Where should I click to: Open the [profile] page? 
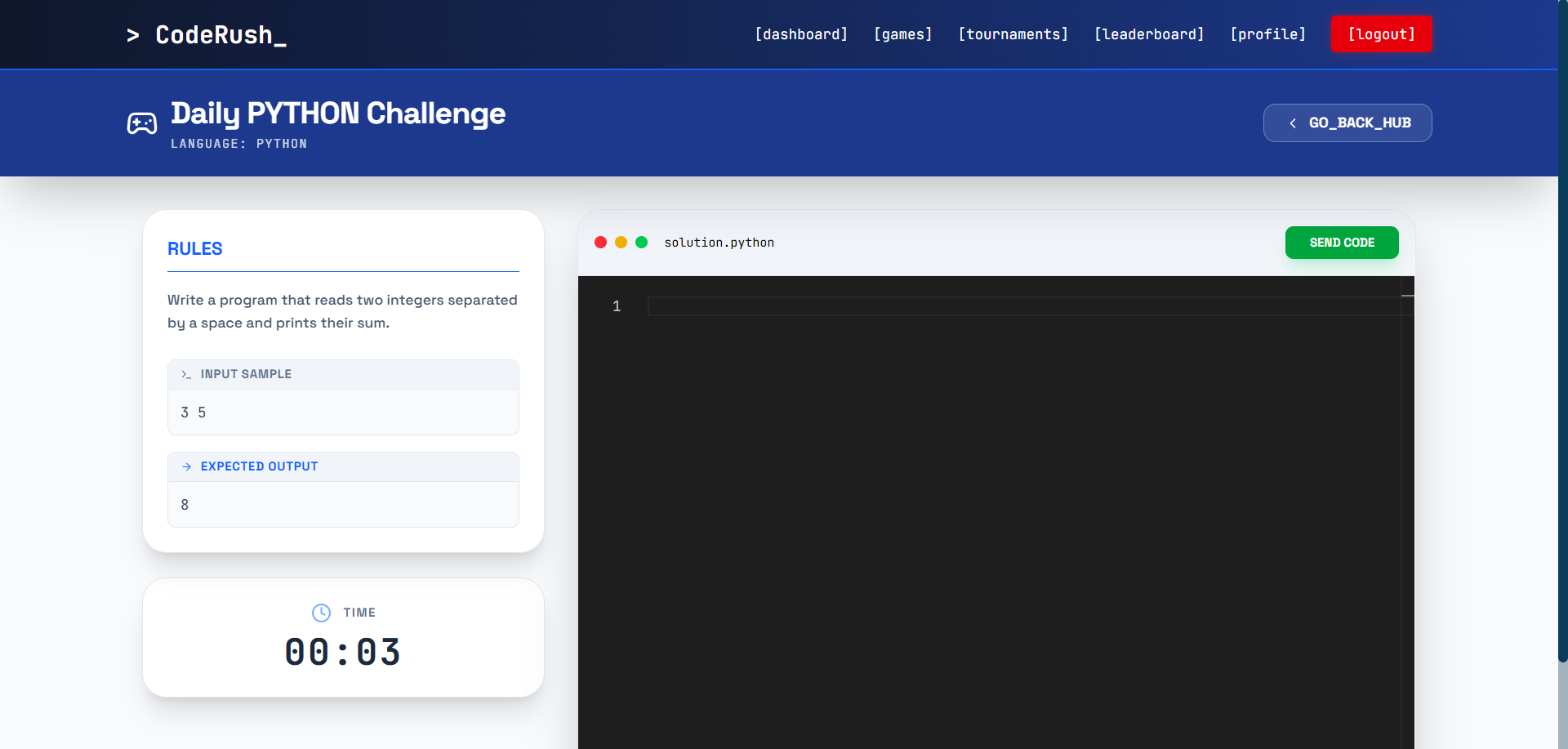tap(1267, 34)
